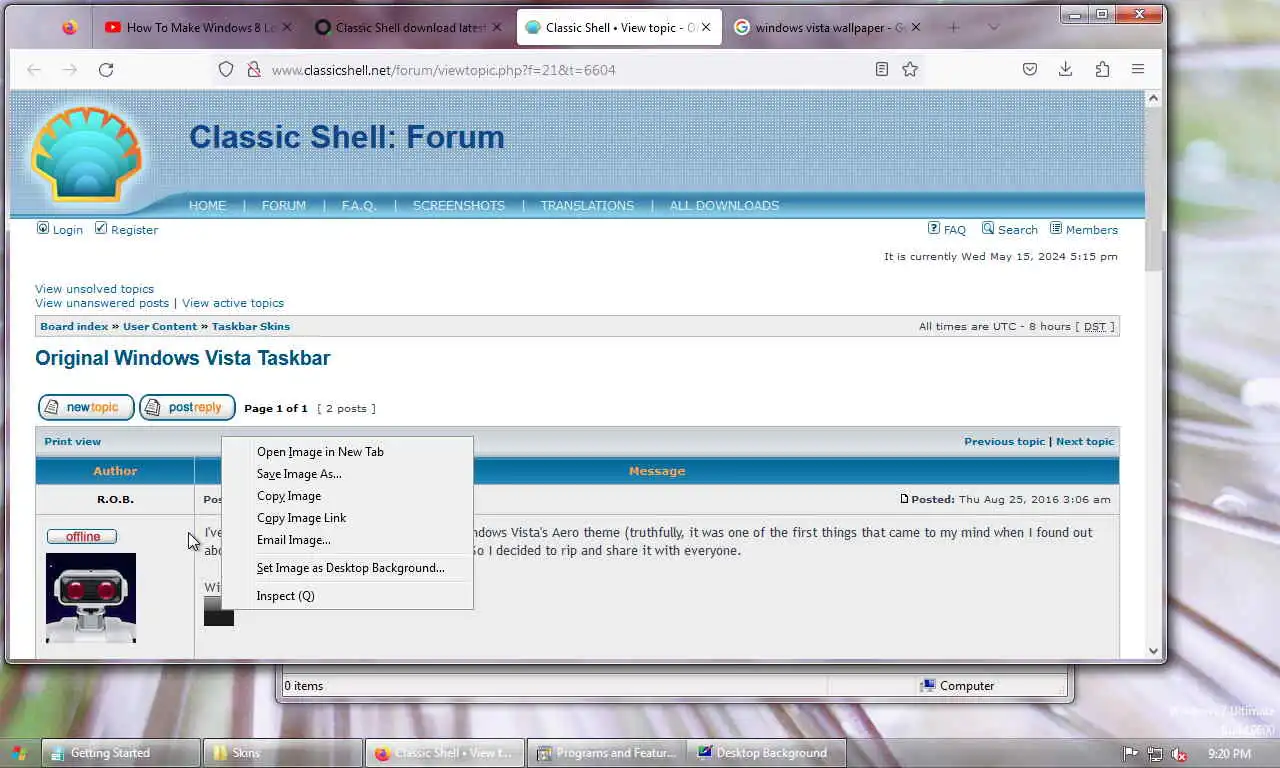The height and width of the screenshot is (768, 1280).
Task: Go to Taskbar Skins breadcrumb
Action: pos(251,326)
